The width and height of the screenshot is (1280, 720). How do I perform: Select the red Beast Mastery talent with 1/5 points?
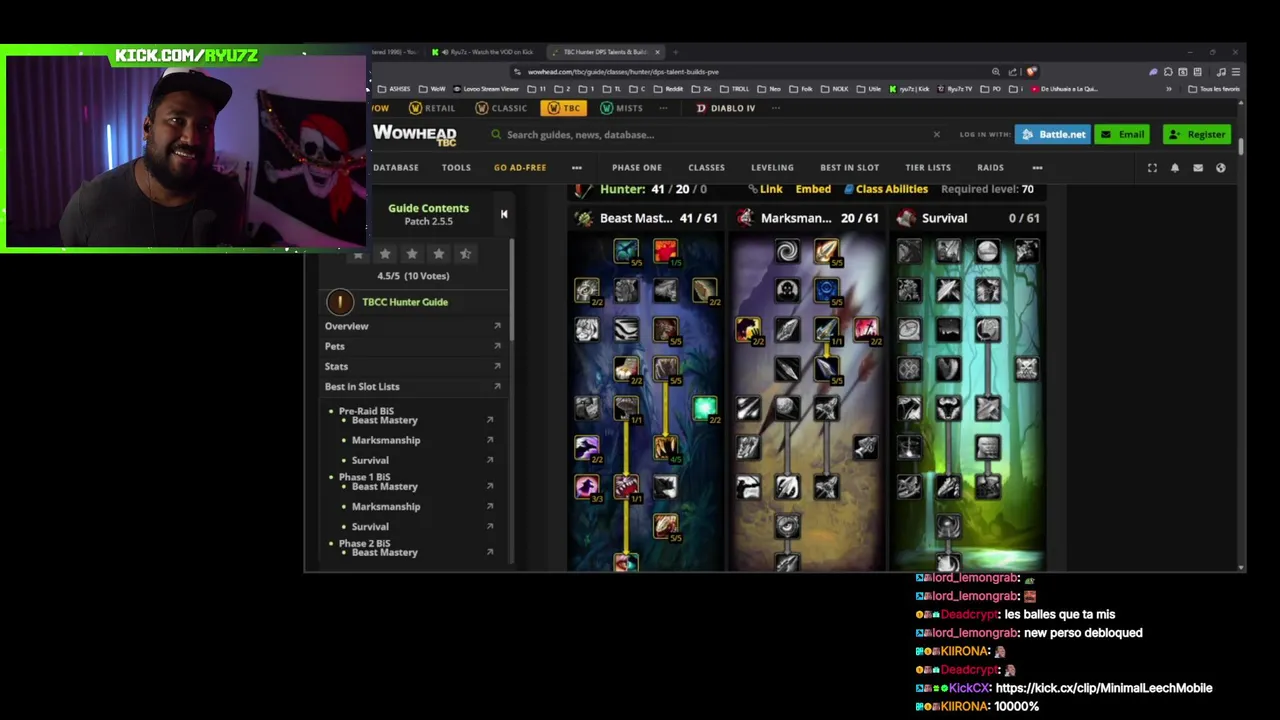(665, 251)
